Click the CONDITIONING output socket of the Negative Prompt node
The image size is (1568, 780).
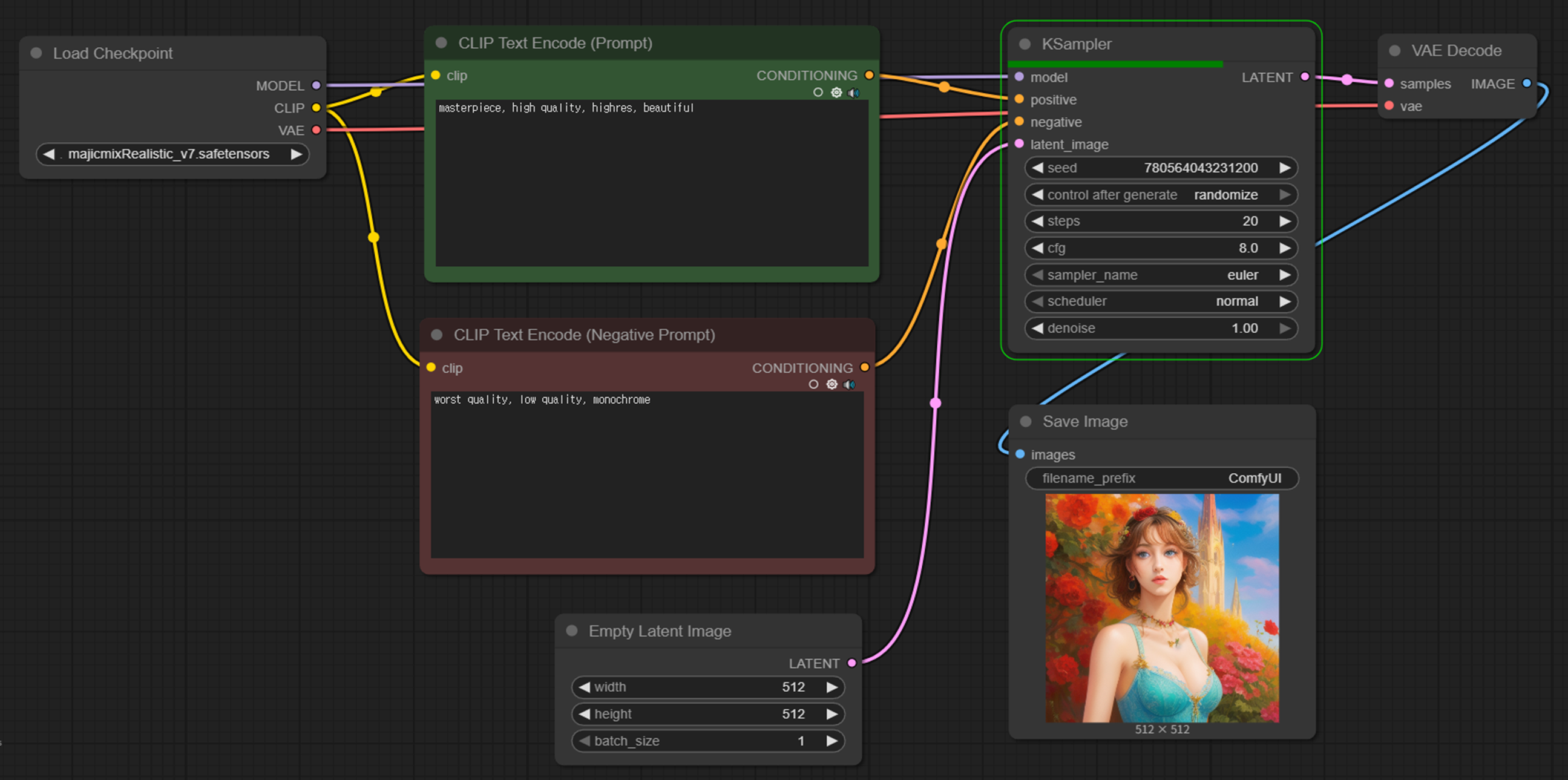[864, 367]
